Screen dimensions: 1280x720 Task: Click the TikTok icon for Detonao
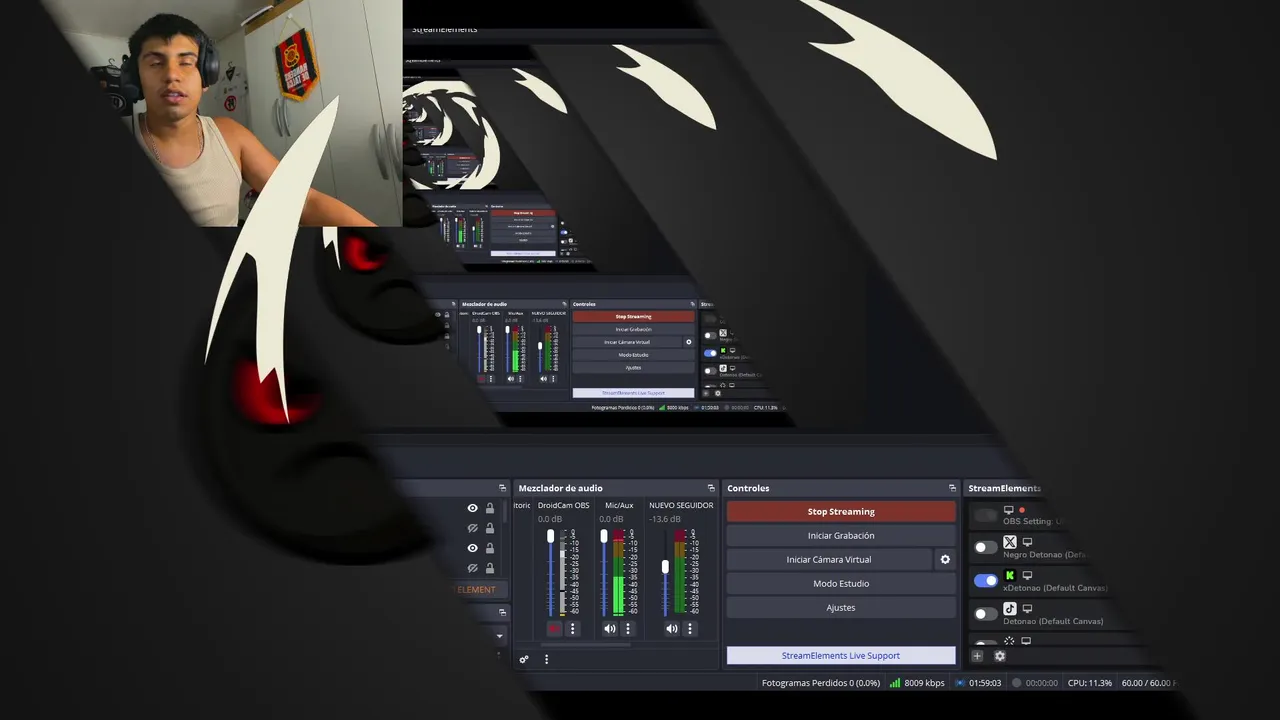click(1010, 608)
